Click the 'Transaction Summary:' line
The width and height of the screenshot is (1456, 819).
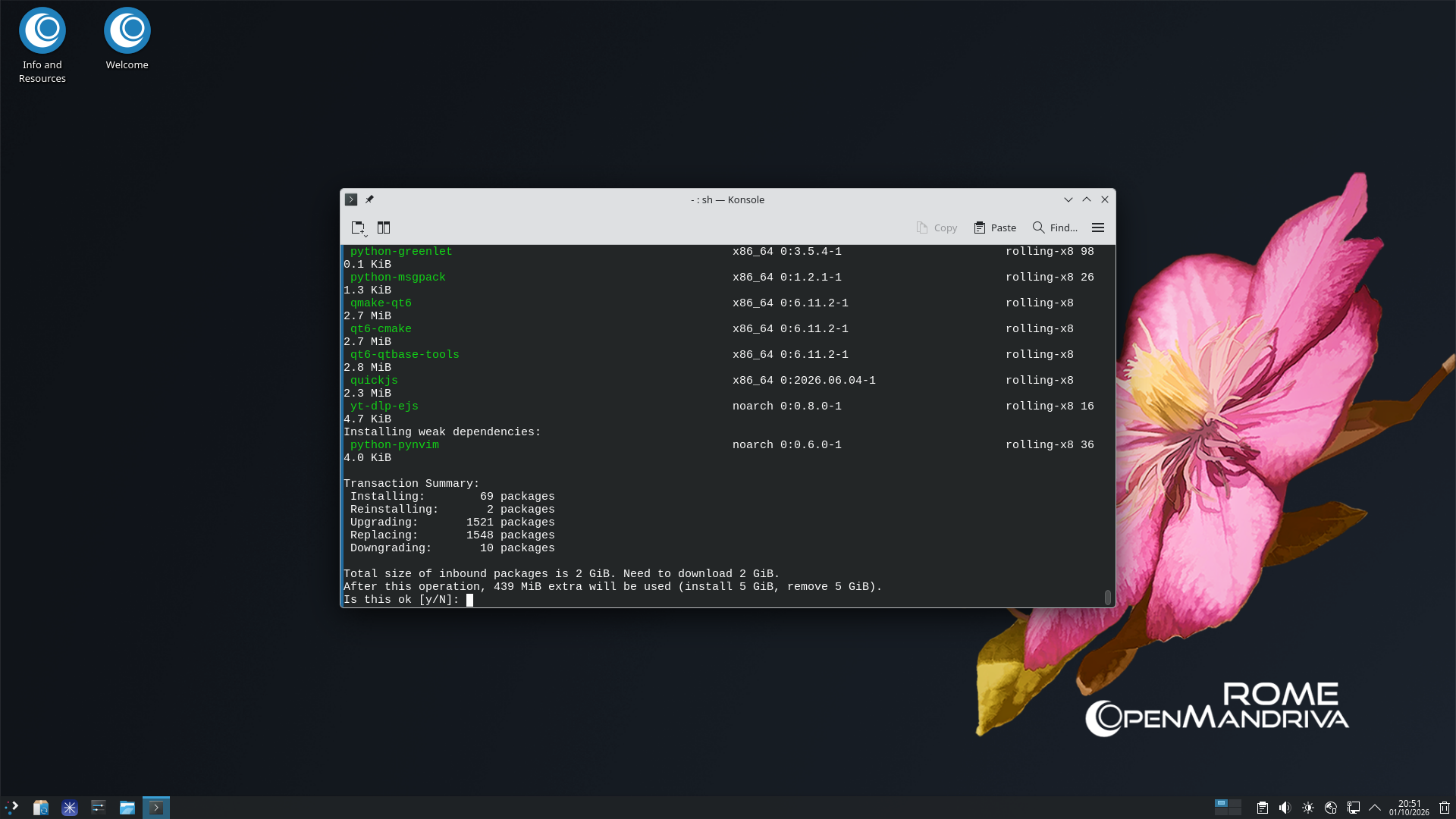pyautogui.click(x=412, y=484)
